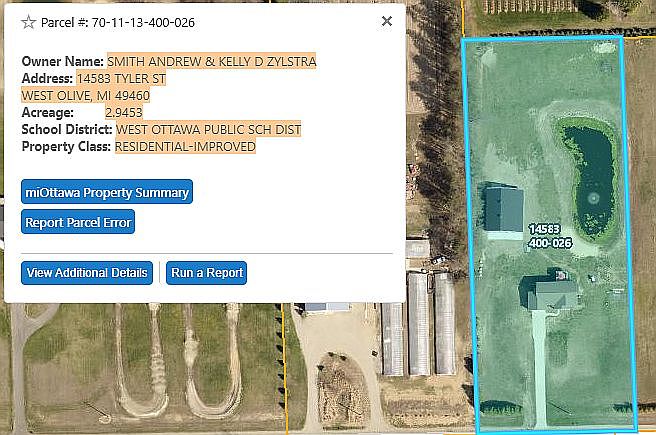Click Report Parcel Error button

tap(78, 222)
